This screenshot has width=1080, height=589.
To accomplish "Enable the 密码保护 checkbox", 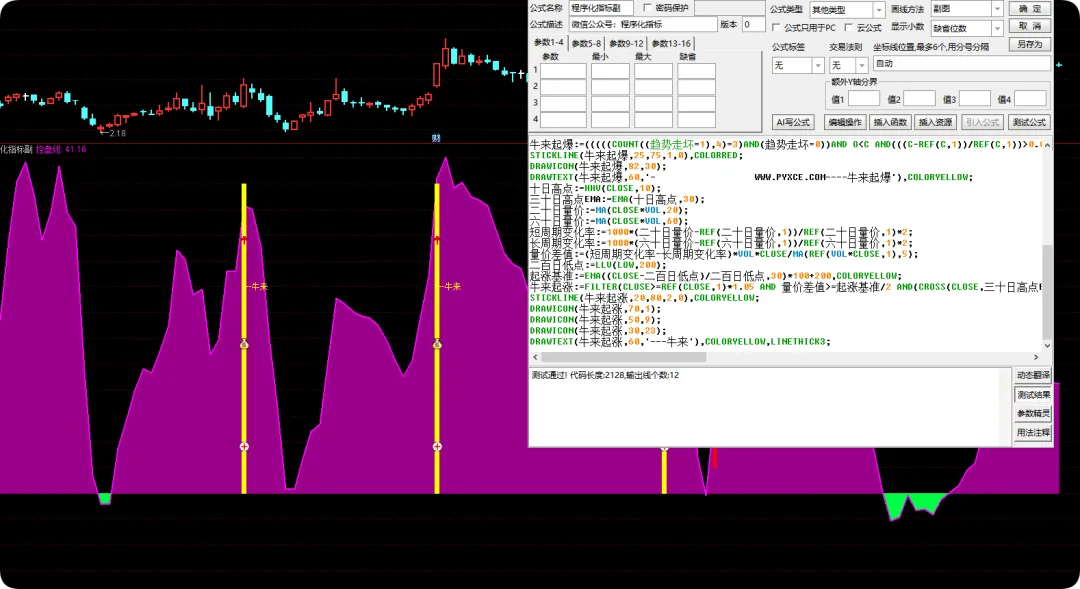I will point(647,8).
